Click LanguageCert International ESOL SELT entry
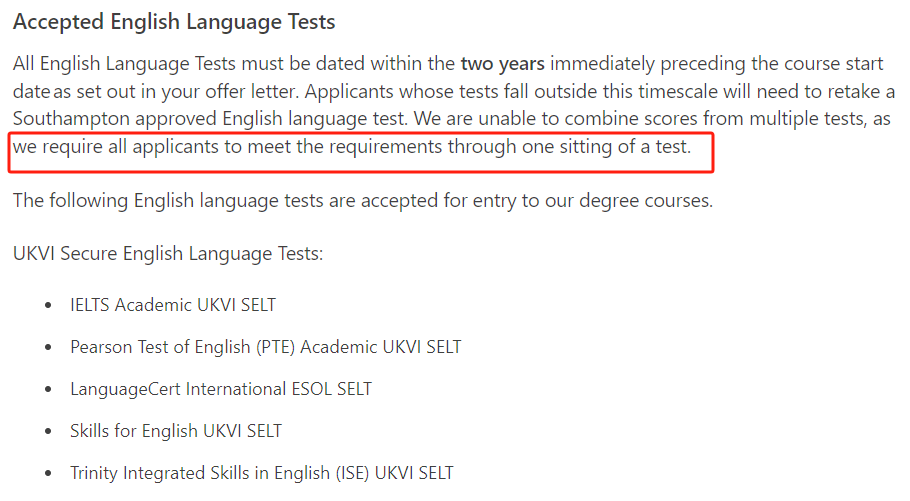This screenshot has width=910, height=501. (221, 389)
